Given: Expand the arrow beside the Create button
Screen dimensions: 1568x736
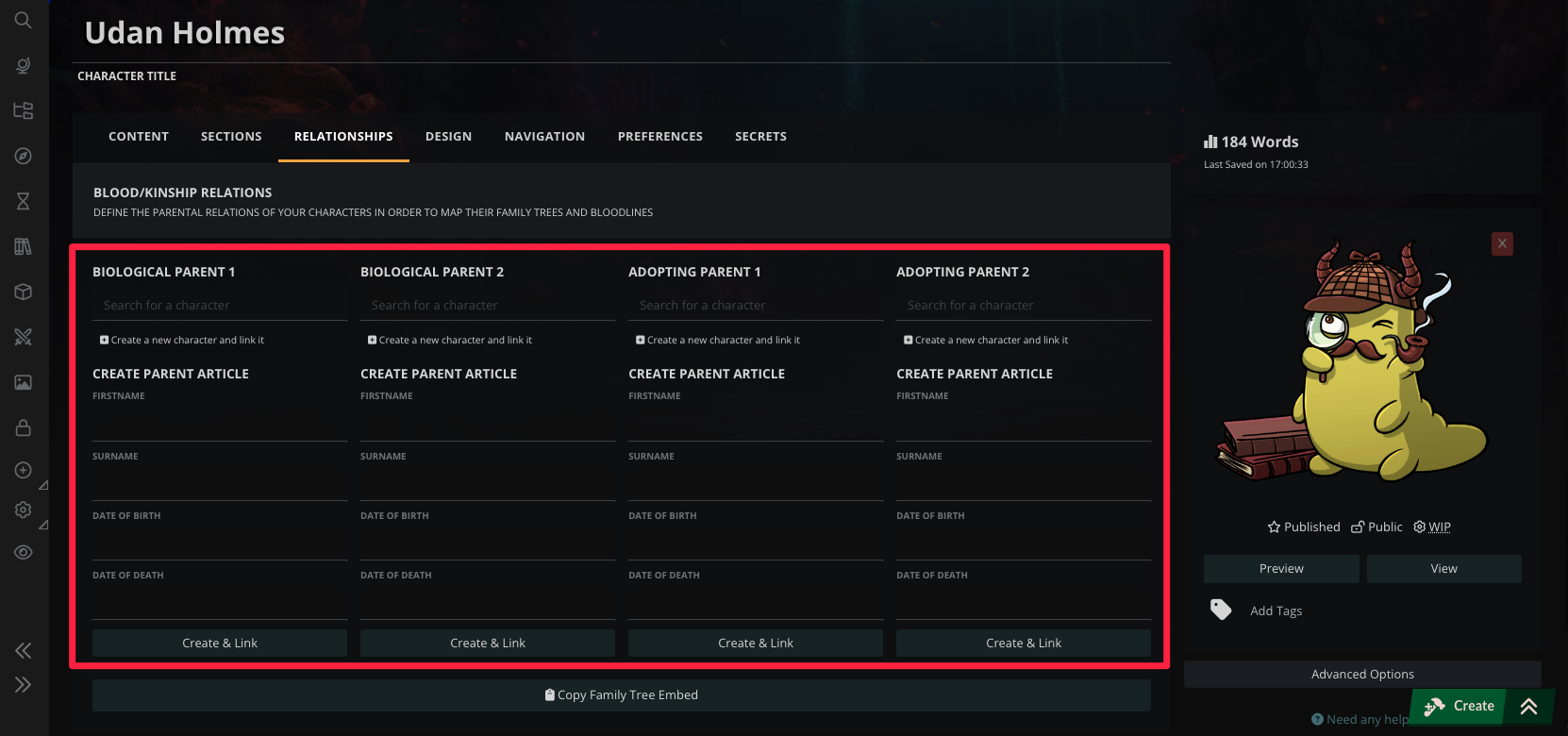Looking at the screenshot, I should 1528,706.
